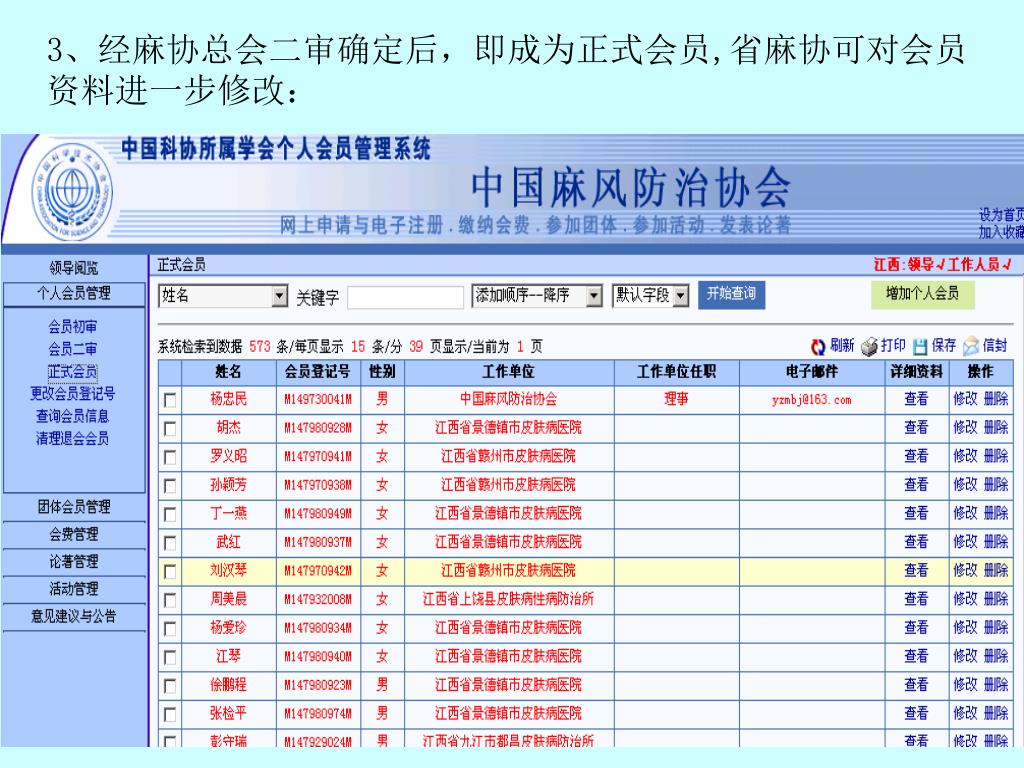Image resolution: width=1024 pixels, height=768 pixels.
Task: Click the 开始查询 button
Action: (x=731, y=295)
